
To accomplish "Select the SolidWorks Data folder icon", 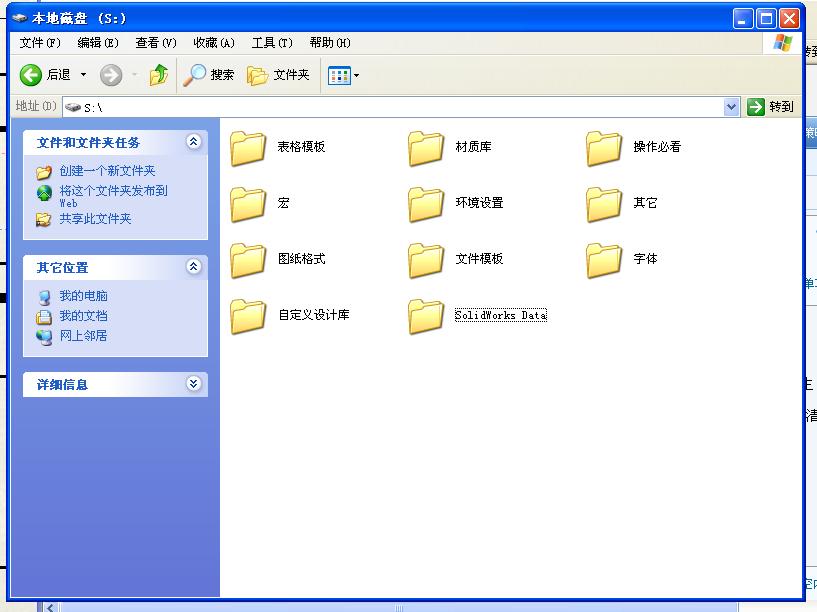I will click(426, 316).
